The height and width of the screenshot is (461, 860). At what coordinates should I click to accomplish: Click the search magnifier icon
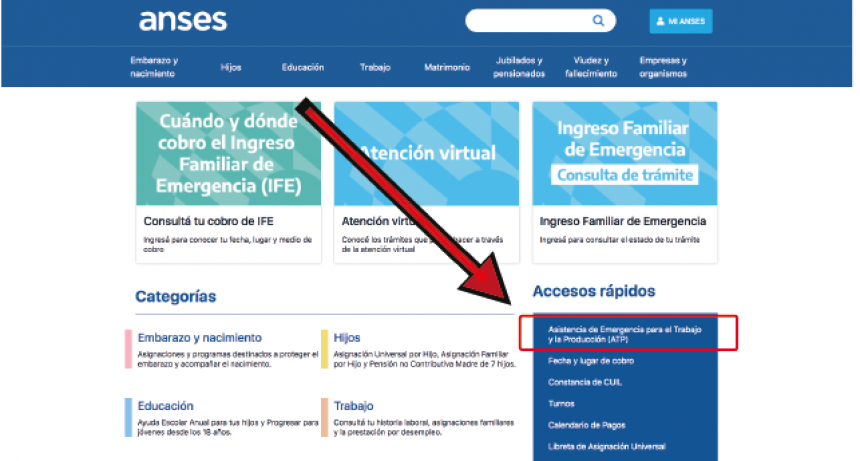(598, 21)
